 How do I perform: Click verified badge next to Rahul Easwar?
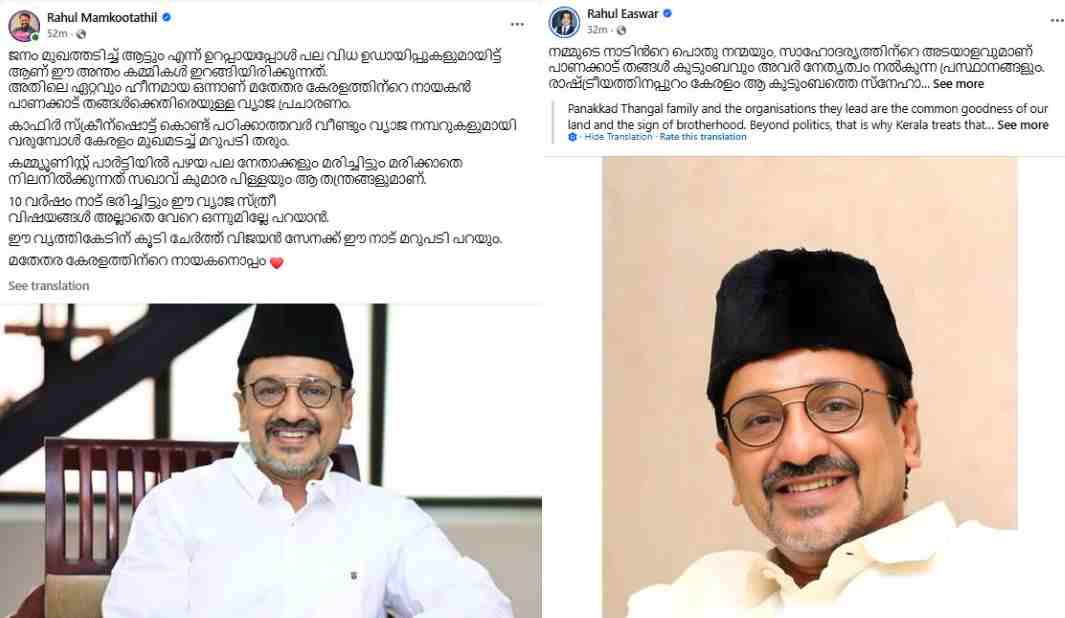(668, 14)
